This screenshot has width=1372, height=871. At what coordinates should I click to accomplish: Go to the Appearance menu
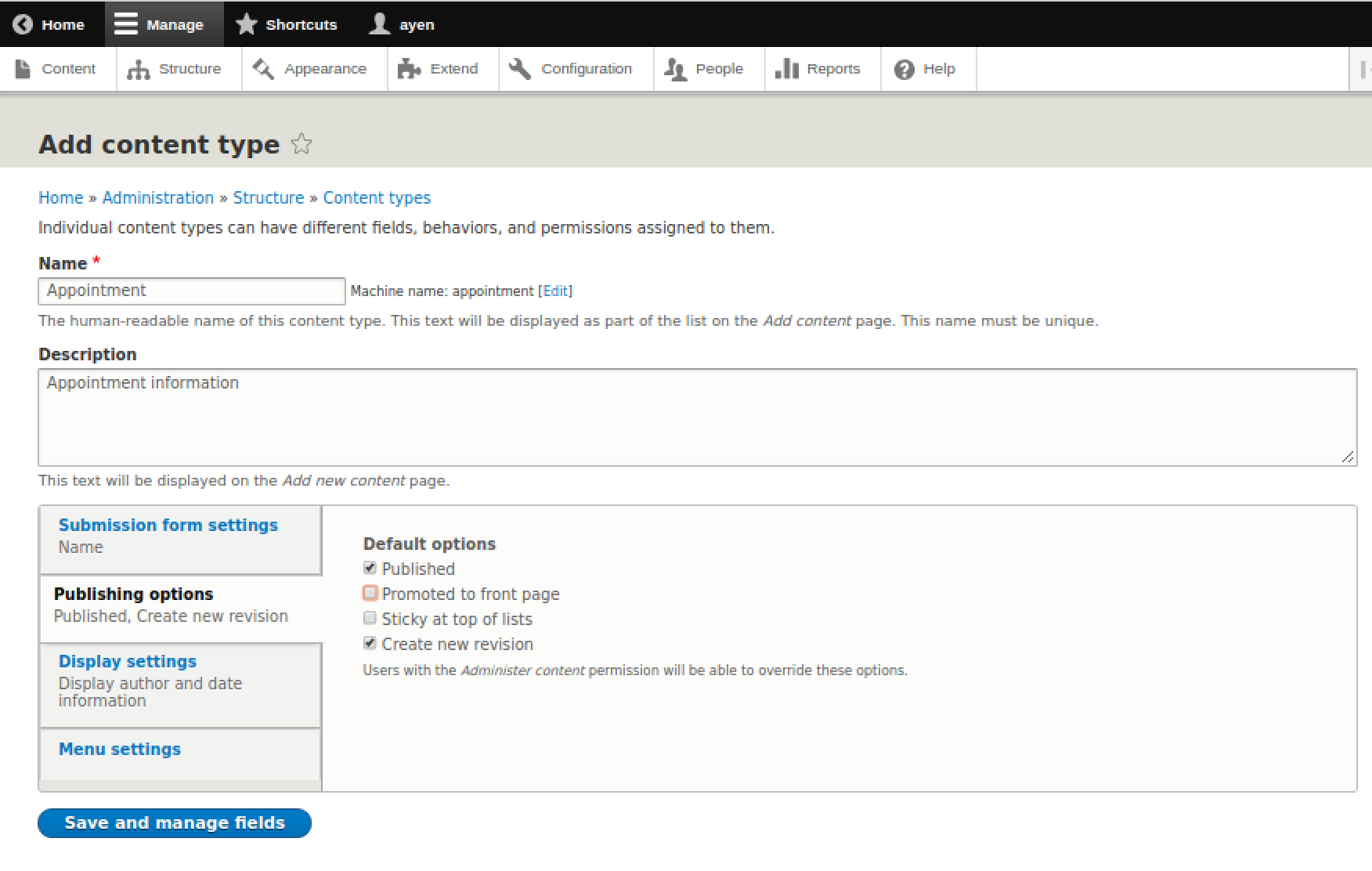315,69
